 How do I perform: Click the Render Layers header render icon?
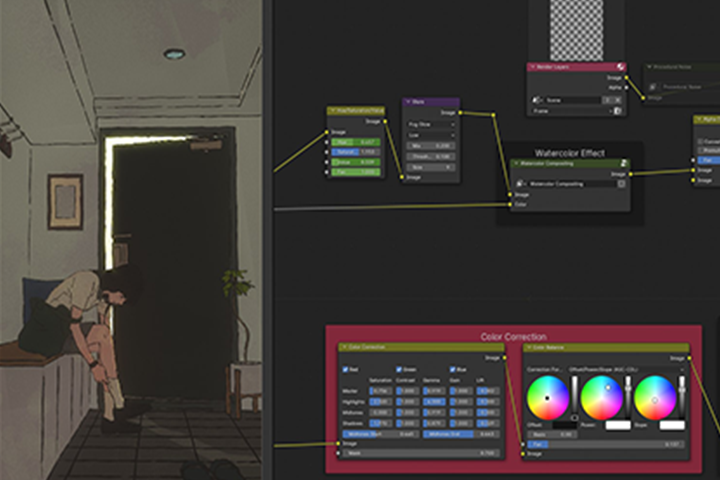(620, 67)
